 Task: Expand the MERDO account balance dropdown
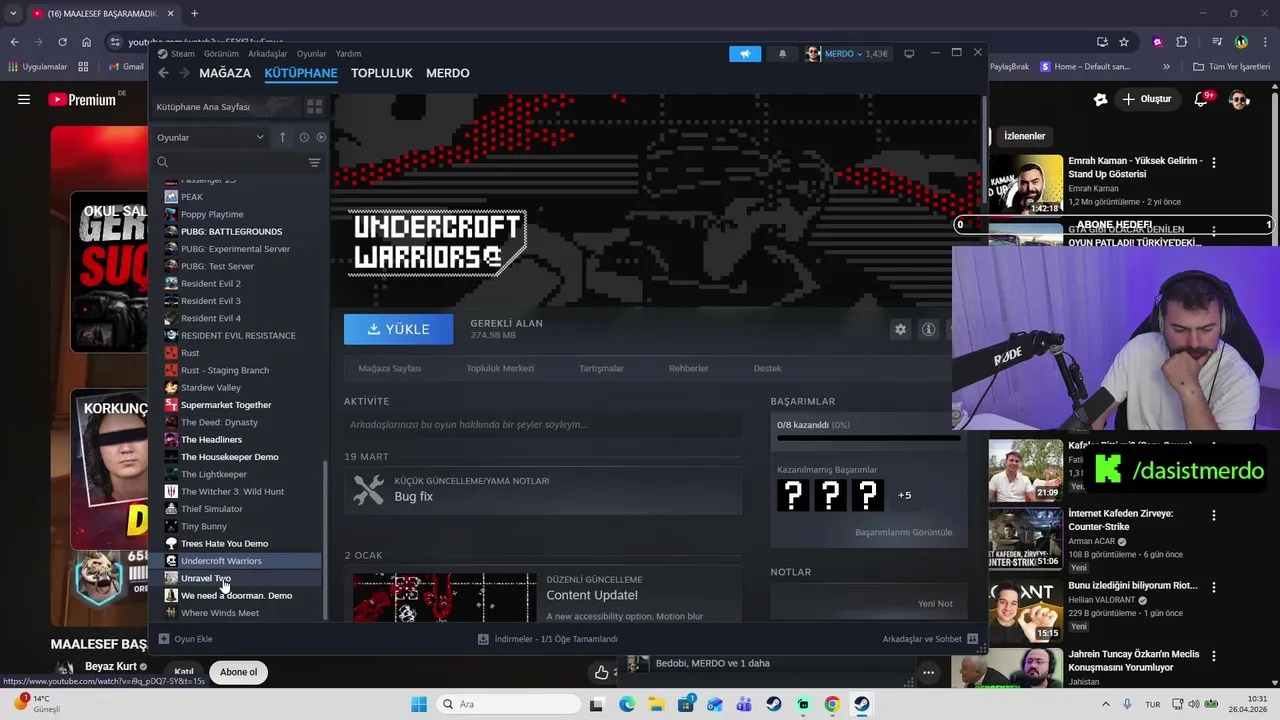point(855,54)
